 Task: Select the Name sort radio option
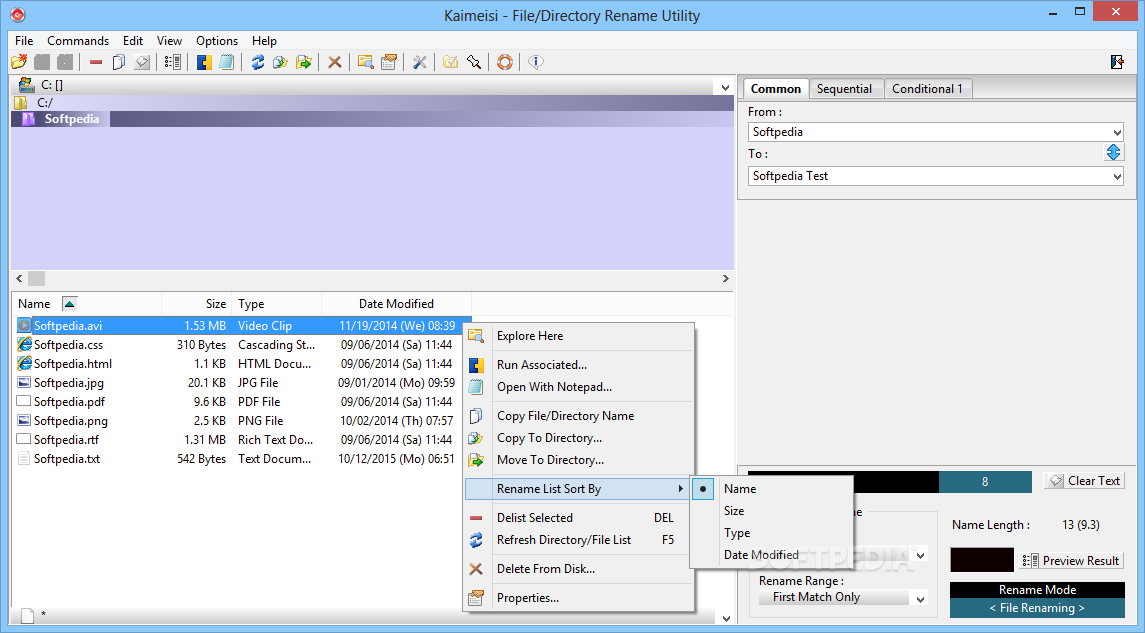click(x=702, y=488)
